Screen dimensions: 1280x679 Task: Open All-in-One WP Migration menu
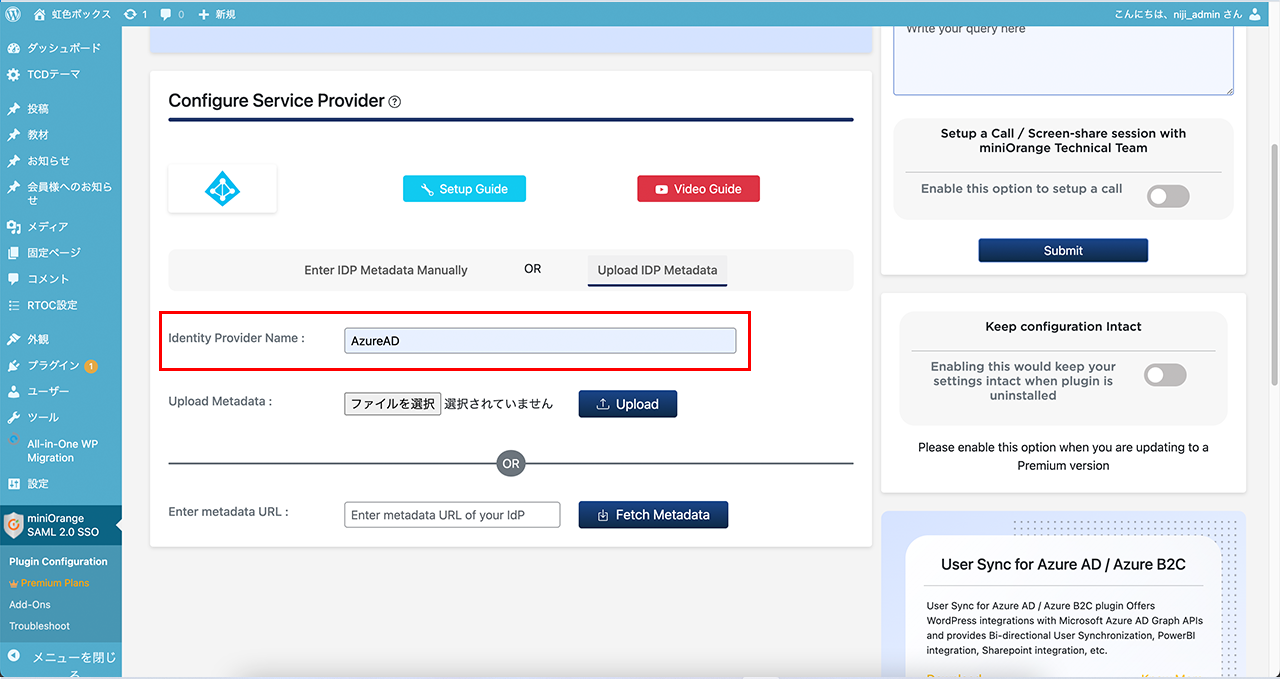tap(61, 450)
